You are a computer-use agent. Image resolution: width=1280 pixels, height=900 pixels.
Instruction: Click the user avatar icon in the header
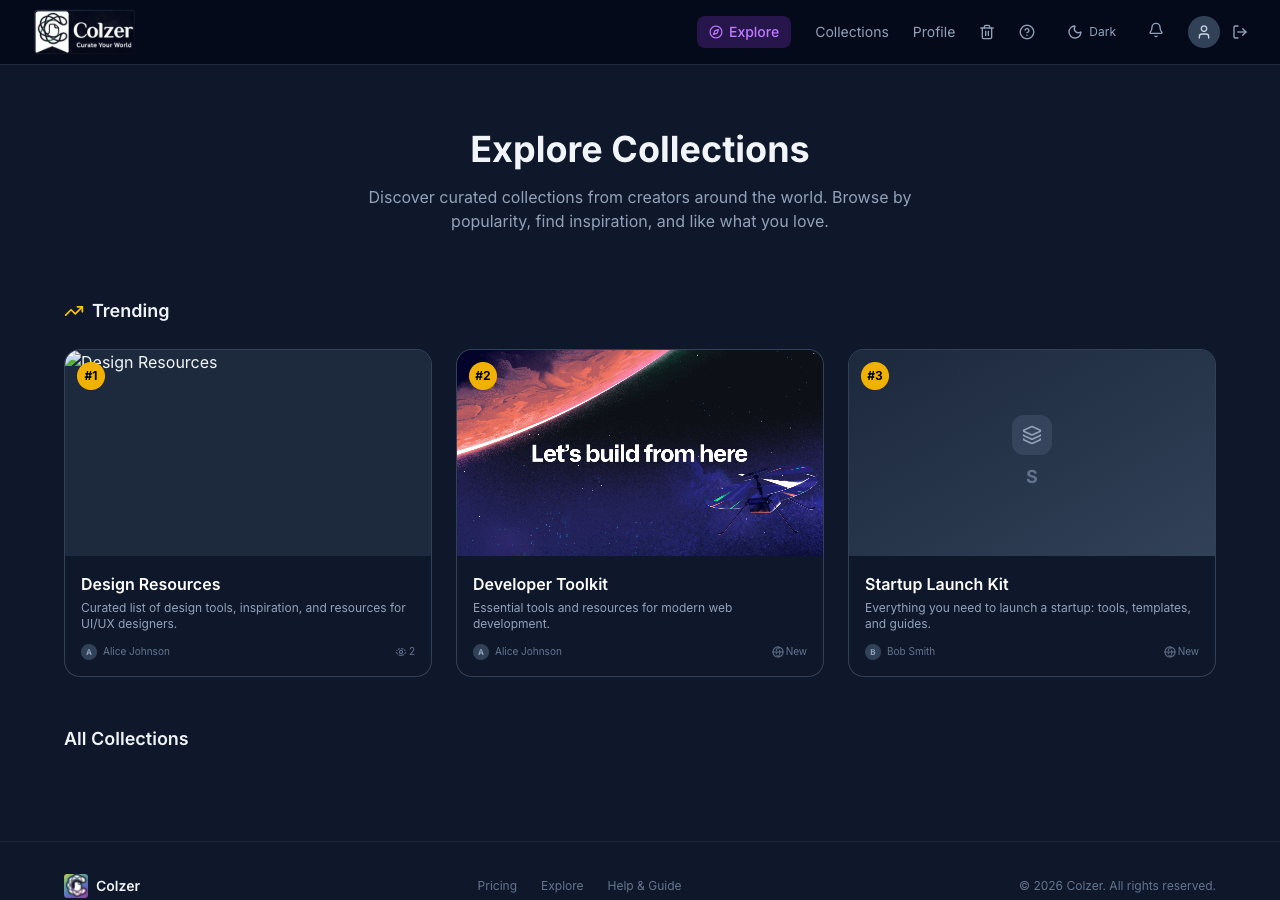(1204, 31)
